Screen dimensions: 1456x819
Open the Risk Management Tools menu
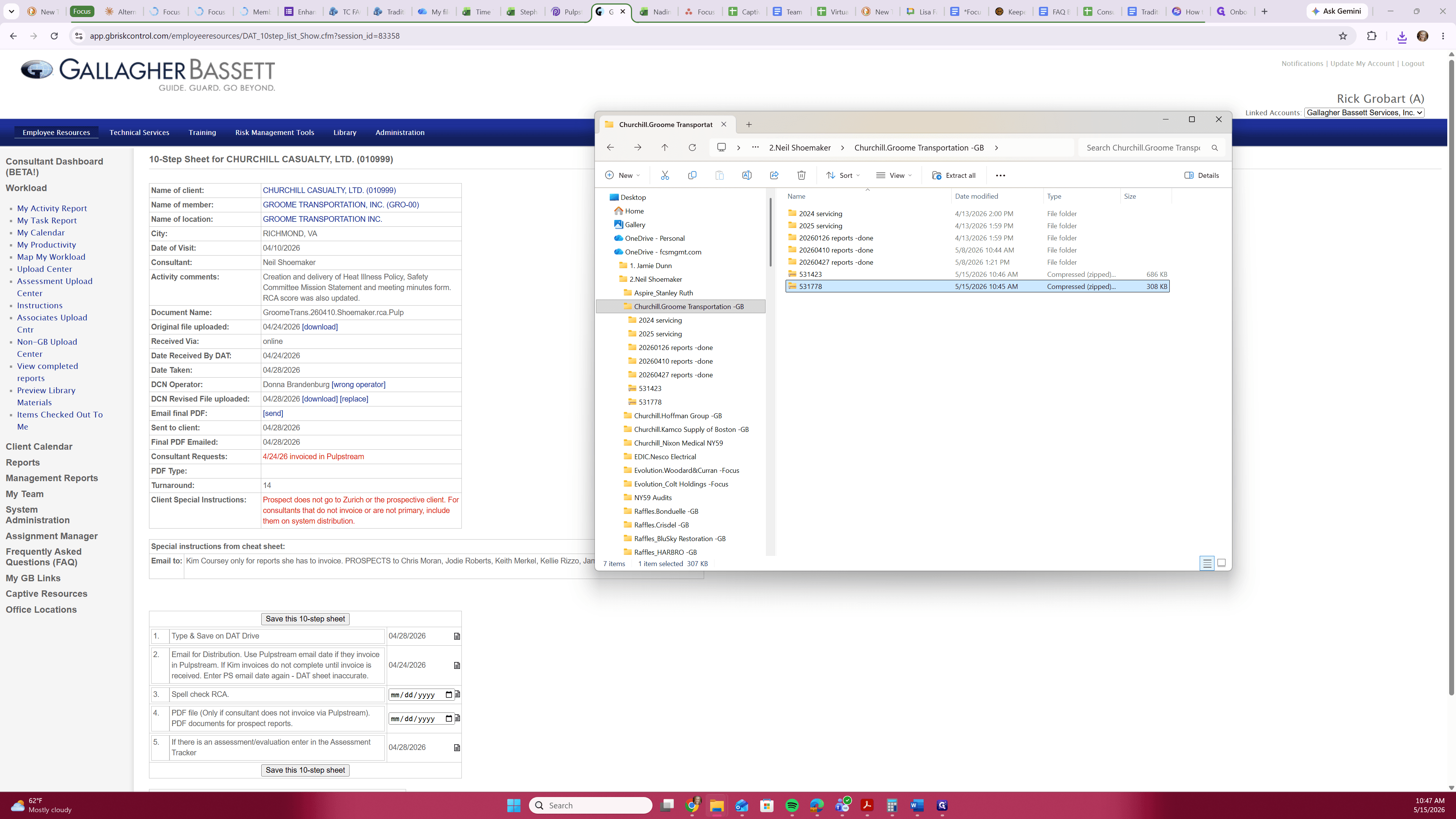274,132
